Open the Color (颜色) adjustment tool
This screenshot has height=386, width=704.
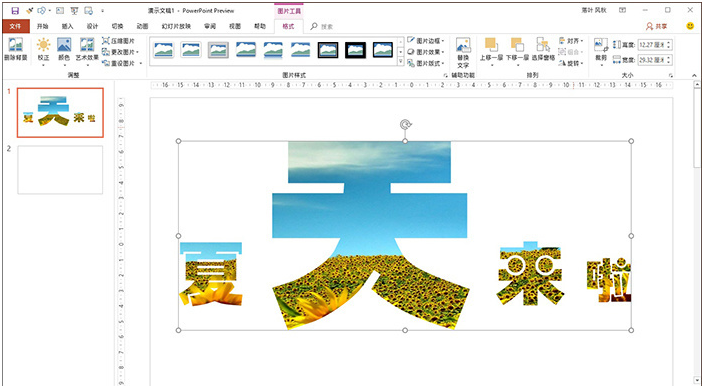[64, 49]
